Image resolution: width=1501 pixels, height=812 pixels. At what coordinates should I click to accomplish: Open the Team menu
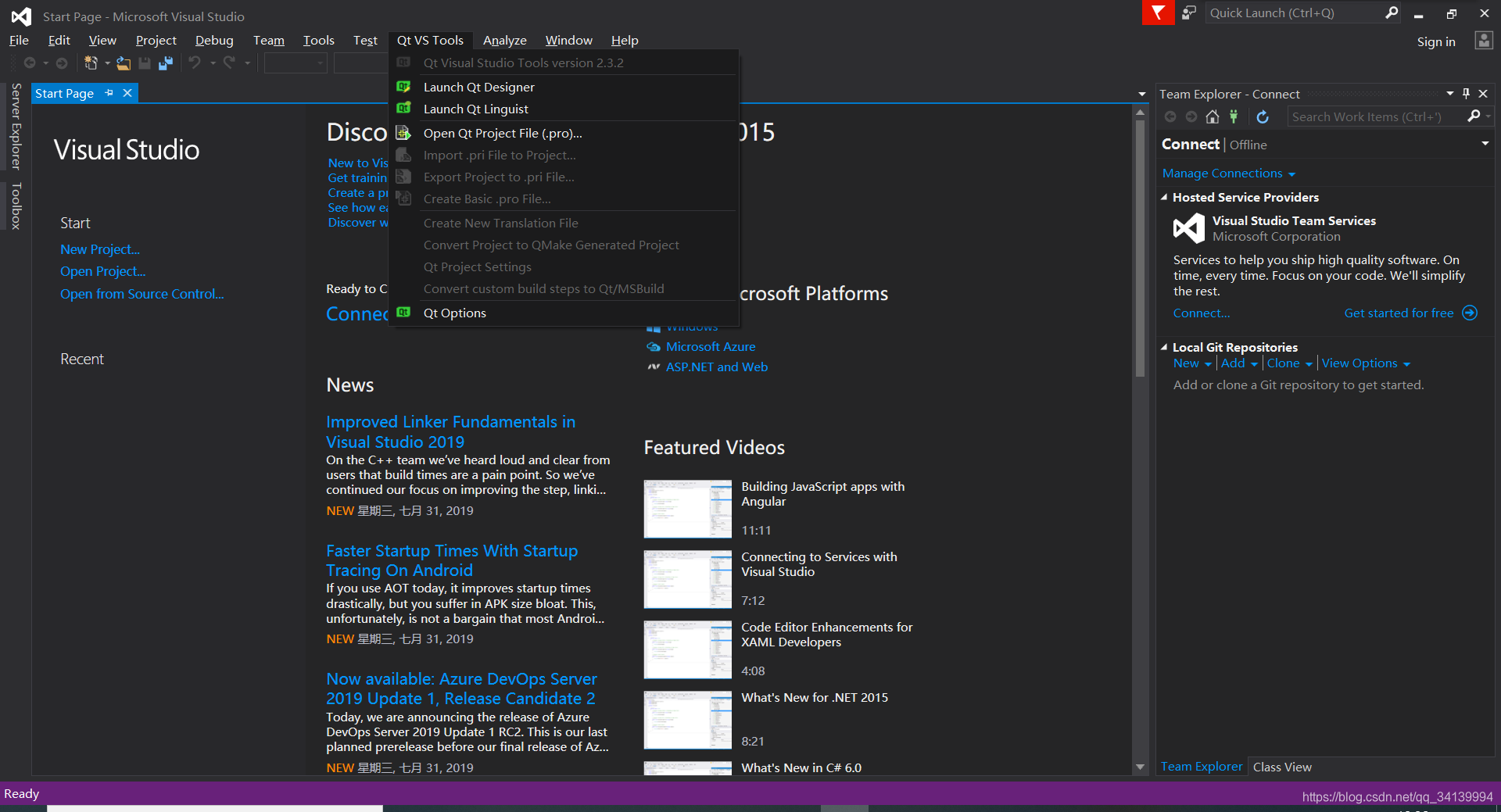coord(268,41)
